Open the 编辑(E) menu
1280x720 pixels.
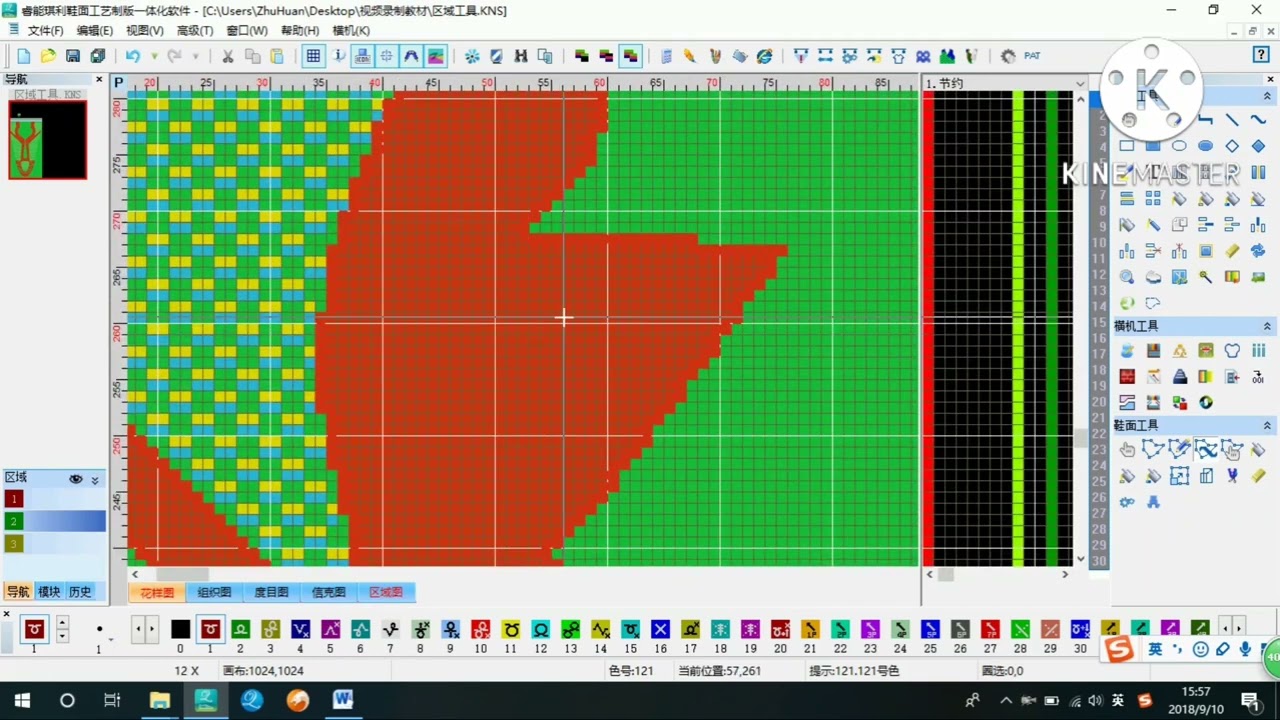[x=95, y=31]
